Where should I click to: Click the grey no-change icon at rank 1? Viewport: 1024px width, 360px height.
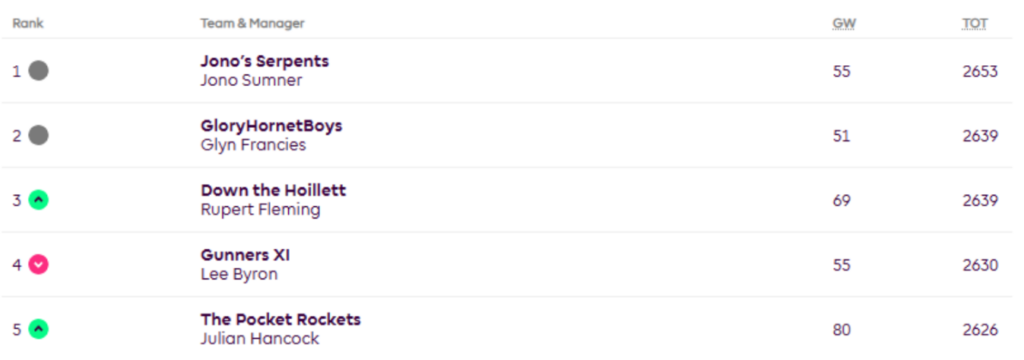(39, 71)
